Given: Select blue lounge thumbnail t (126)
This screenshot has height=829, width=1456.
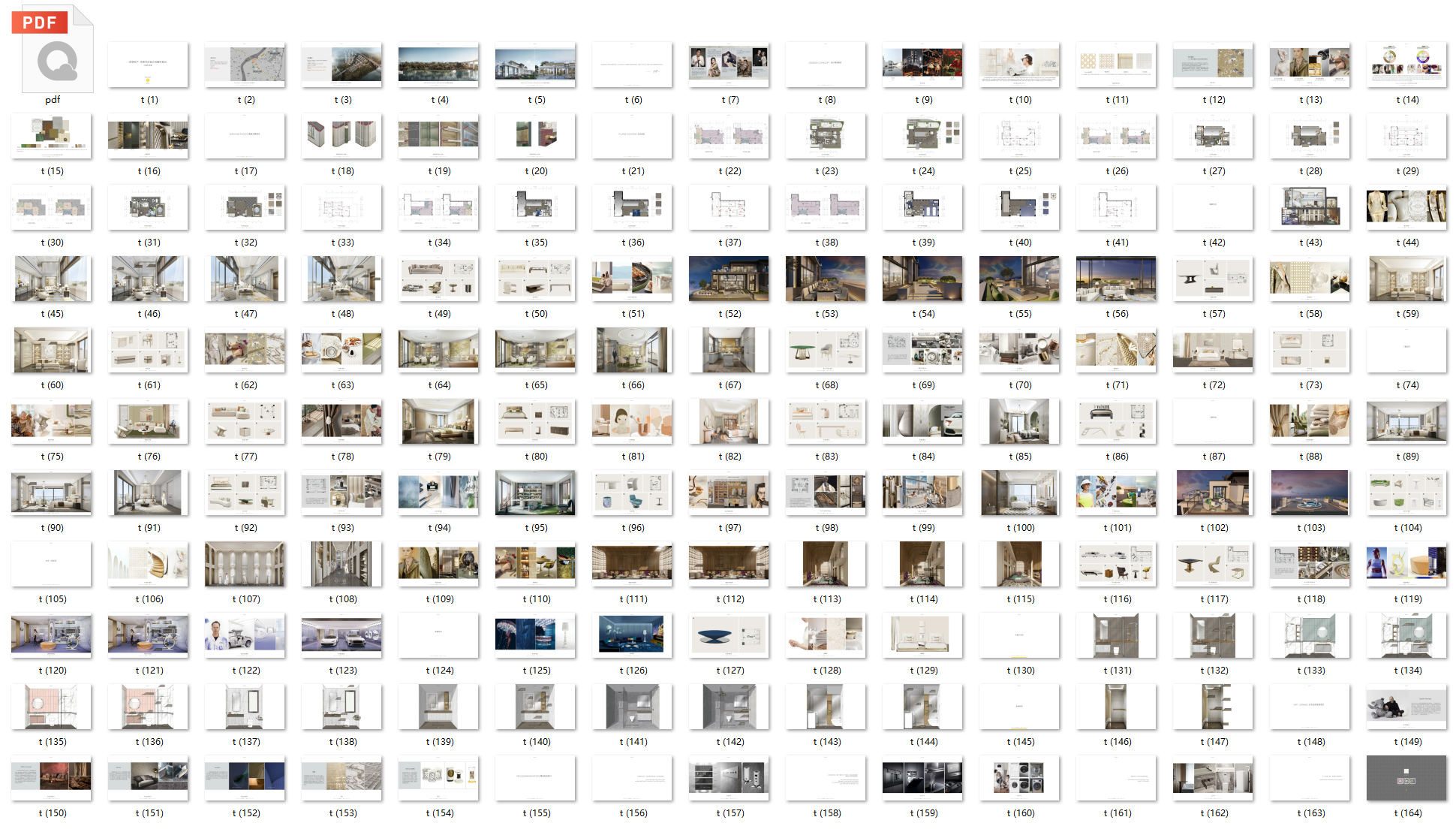Looking at the screenshot, I should tap(632, 635).
